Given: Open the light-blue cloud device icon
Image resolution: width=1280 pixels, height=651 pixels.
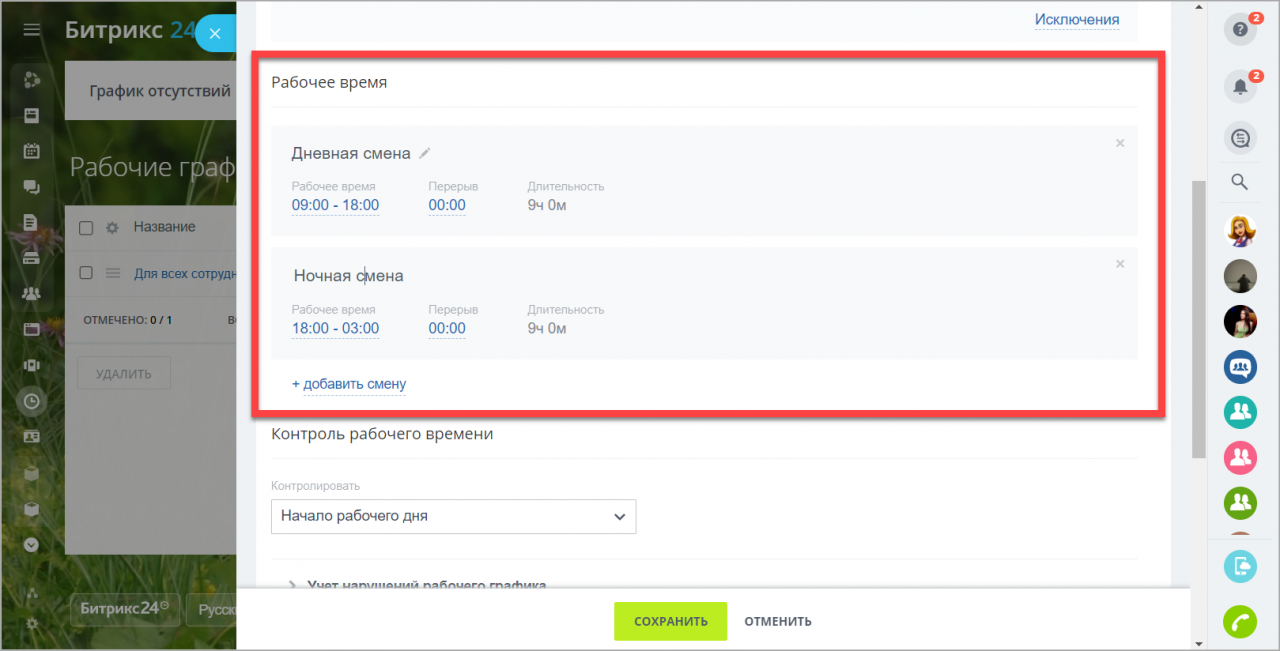Looking at the screenshot, I should tap(1240, 567).
